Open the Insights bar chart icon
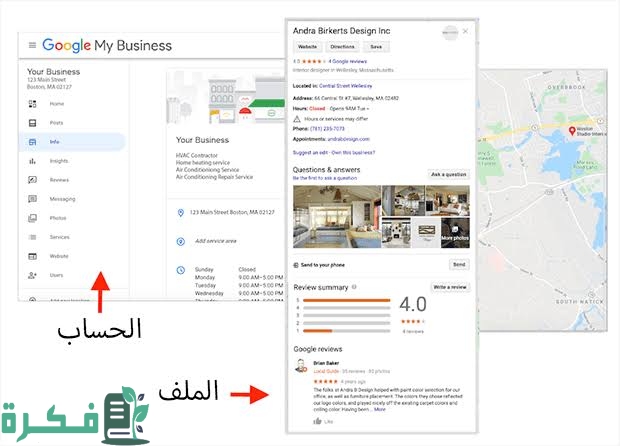Viewport: 620px width, 446px height. tap(33, 161)
